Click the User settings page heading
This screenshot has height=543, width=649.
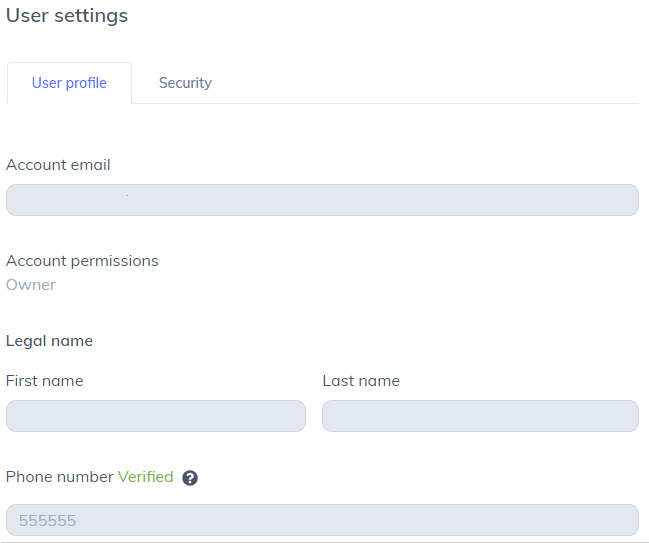[67, 16]
